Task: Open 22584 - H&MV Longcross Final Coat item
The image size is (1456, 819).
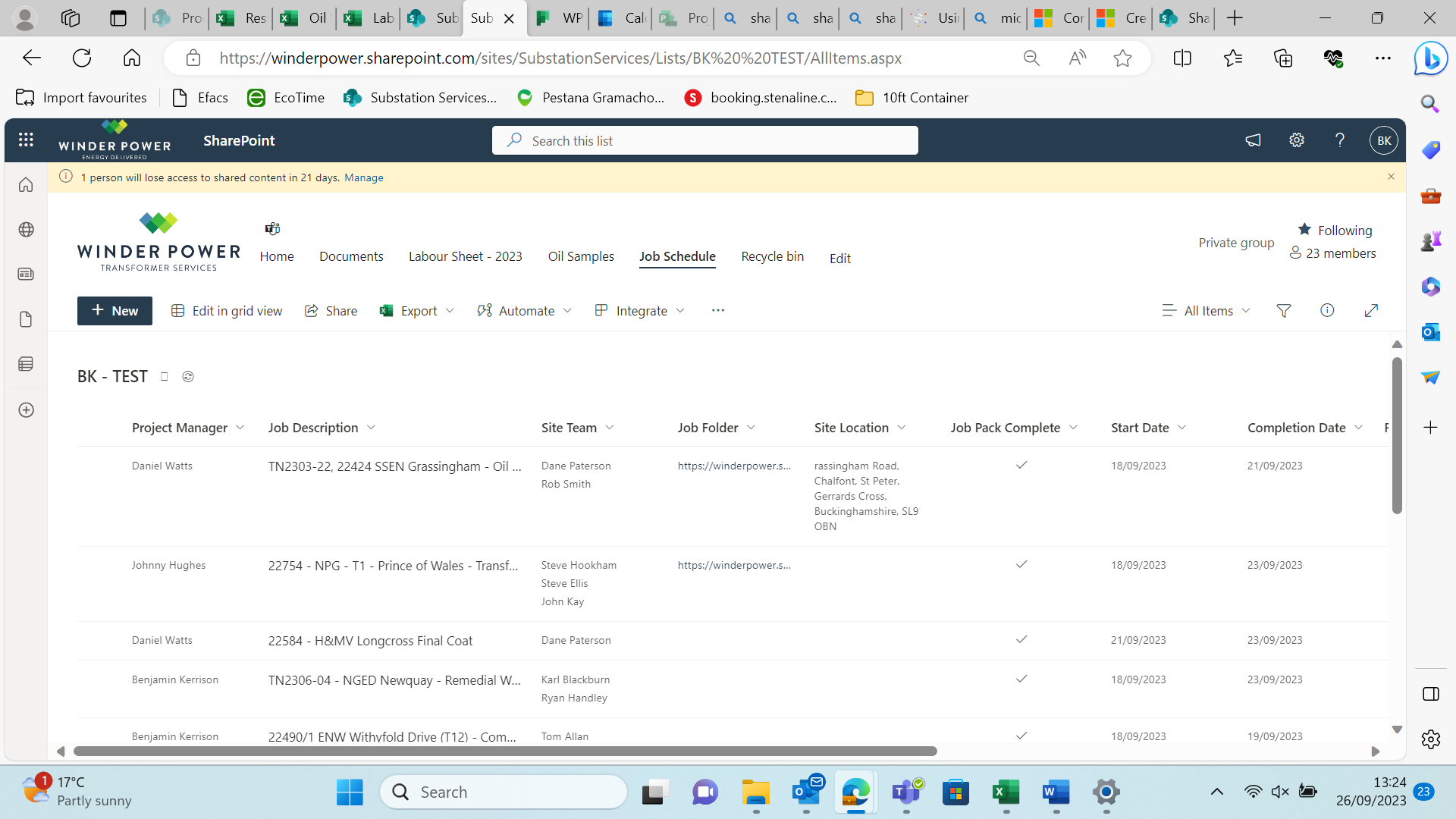Action: click(370, 641)
